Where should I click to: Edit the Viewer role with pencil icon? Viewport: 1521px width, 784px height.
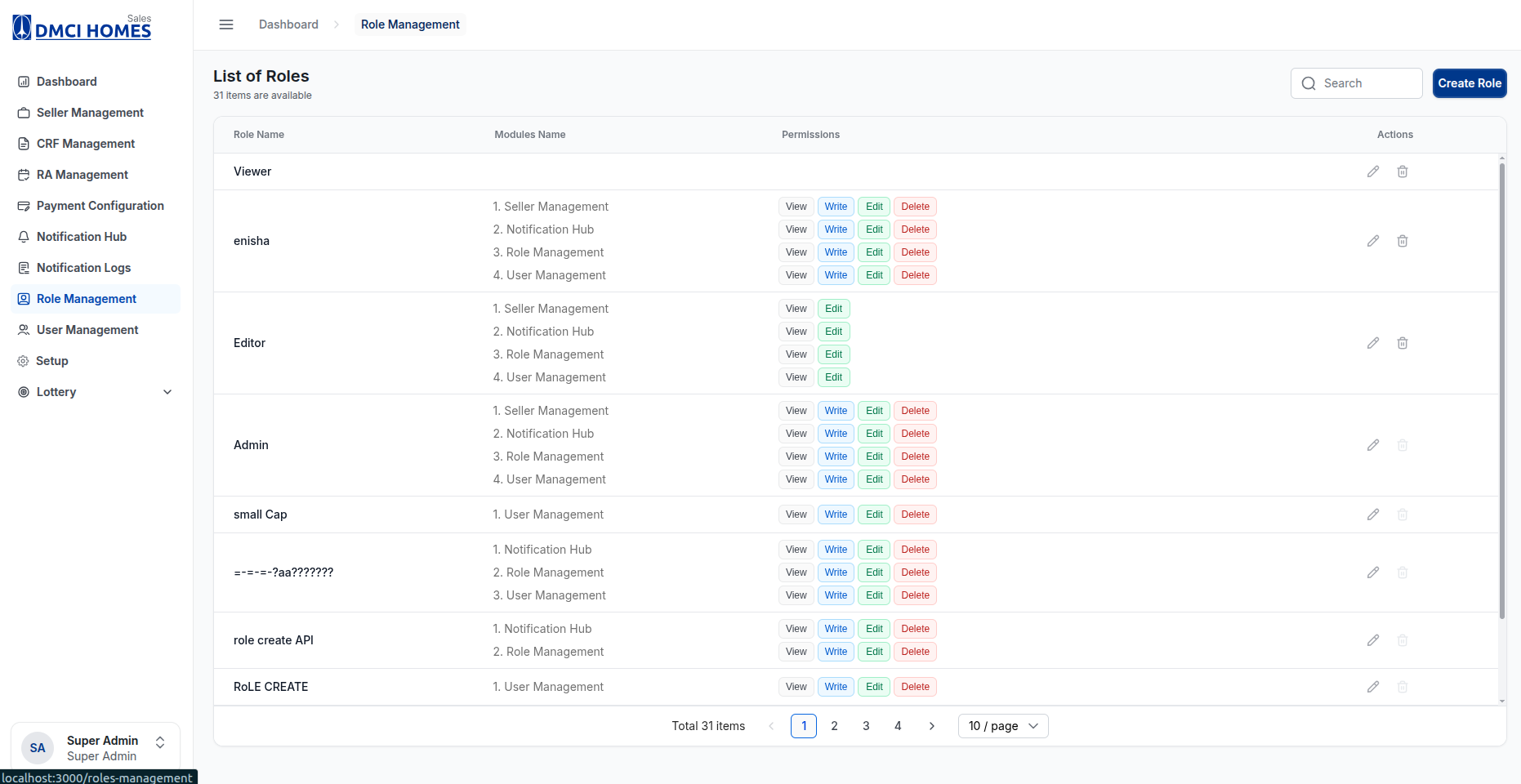coord(1373,171)
